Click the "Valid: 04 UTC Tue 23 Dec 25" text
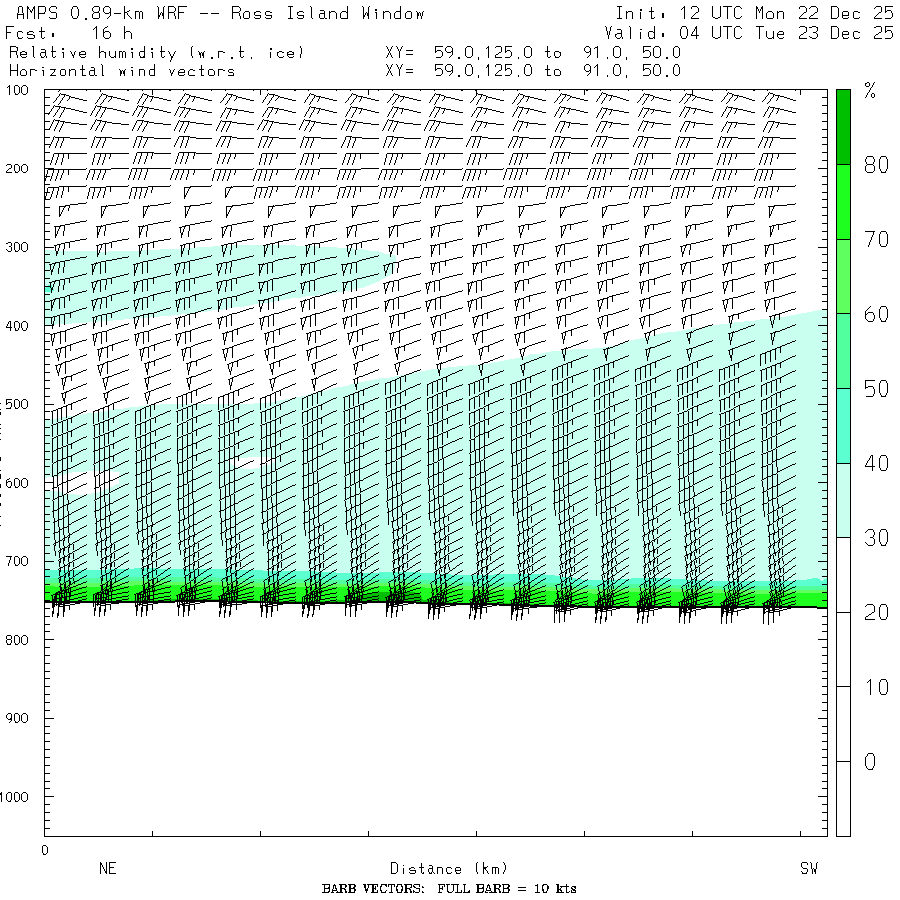 click(749, 33)
